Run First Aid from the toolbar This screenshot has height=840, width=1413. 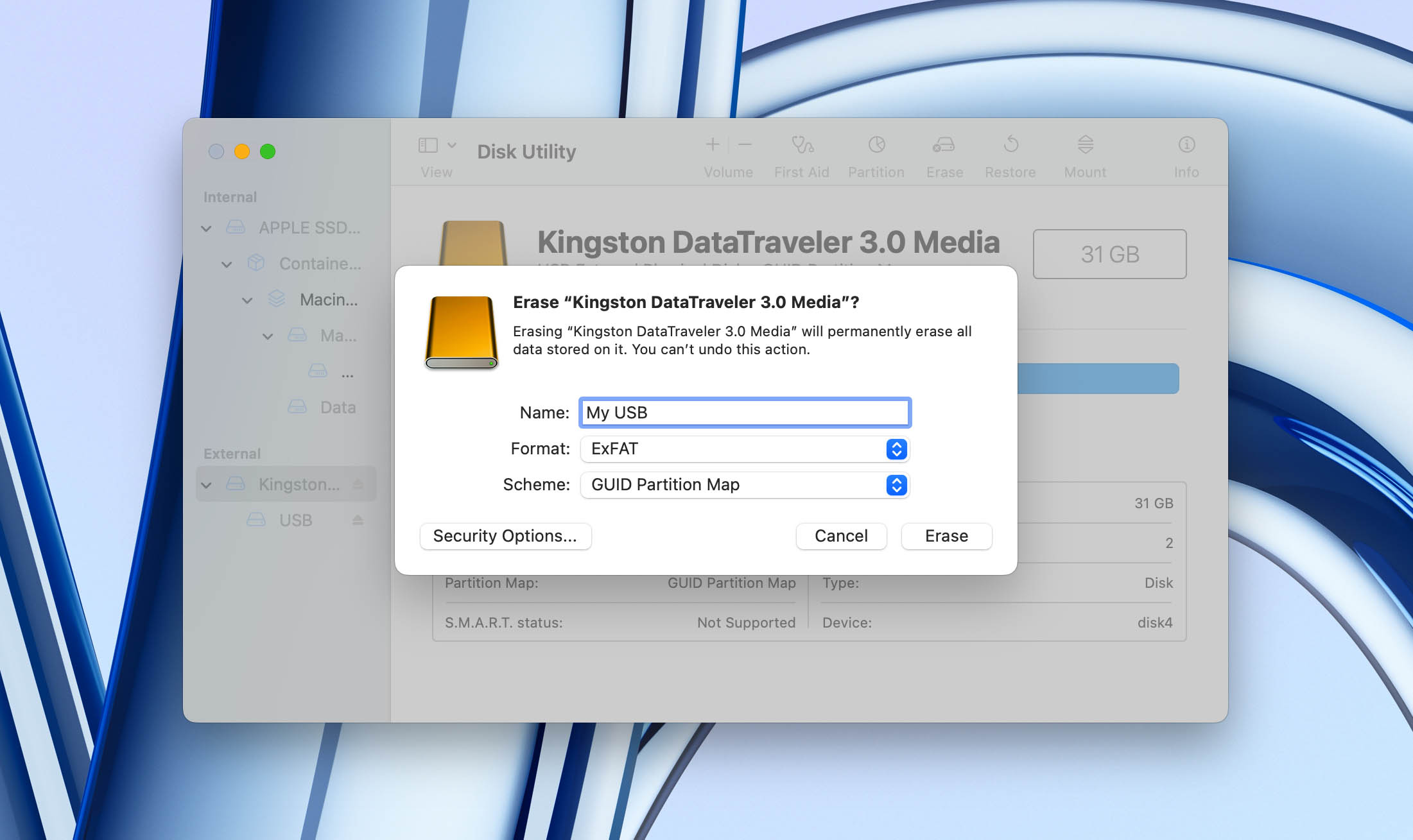pos(801,154)
